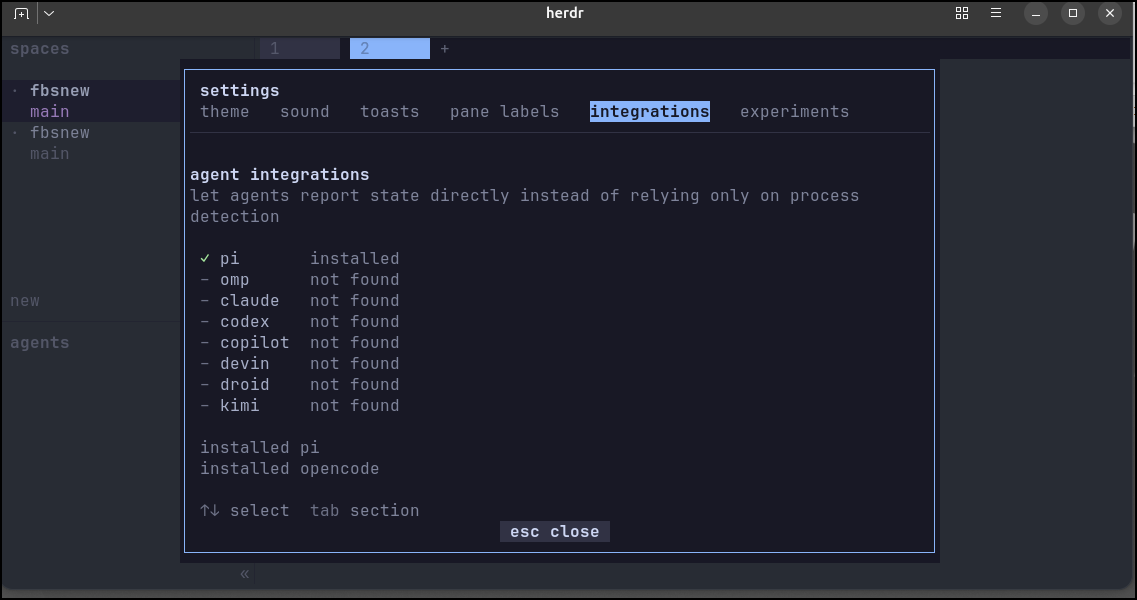Click the esc close button
The height and width of the screenshot is (600, 1137).
click(x=555, y=532)
